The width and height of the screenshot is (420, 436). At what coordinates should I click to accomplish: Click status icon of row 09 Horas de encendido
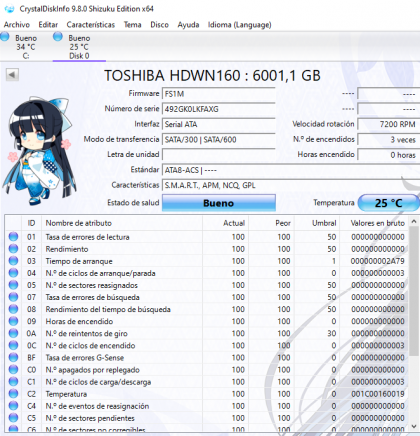(x=13, y=321)
